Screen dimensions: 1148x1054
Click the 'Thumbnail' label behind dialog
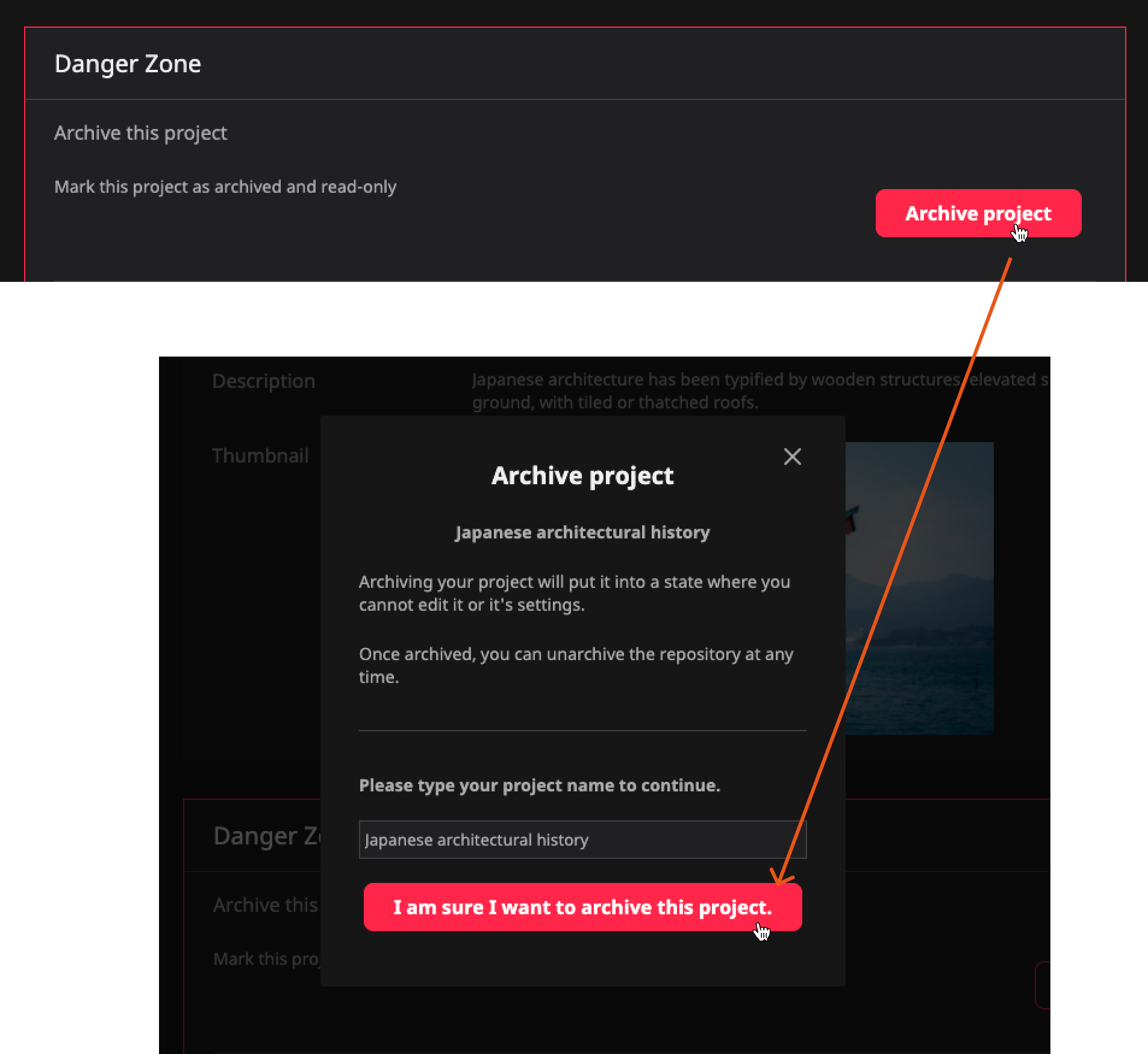point(260,455)
